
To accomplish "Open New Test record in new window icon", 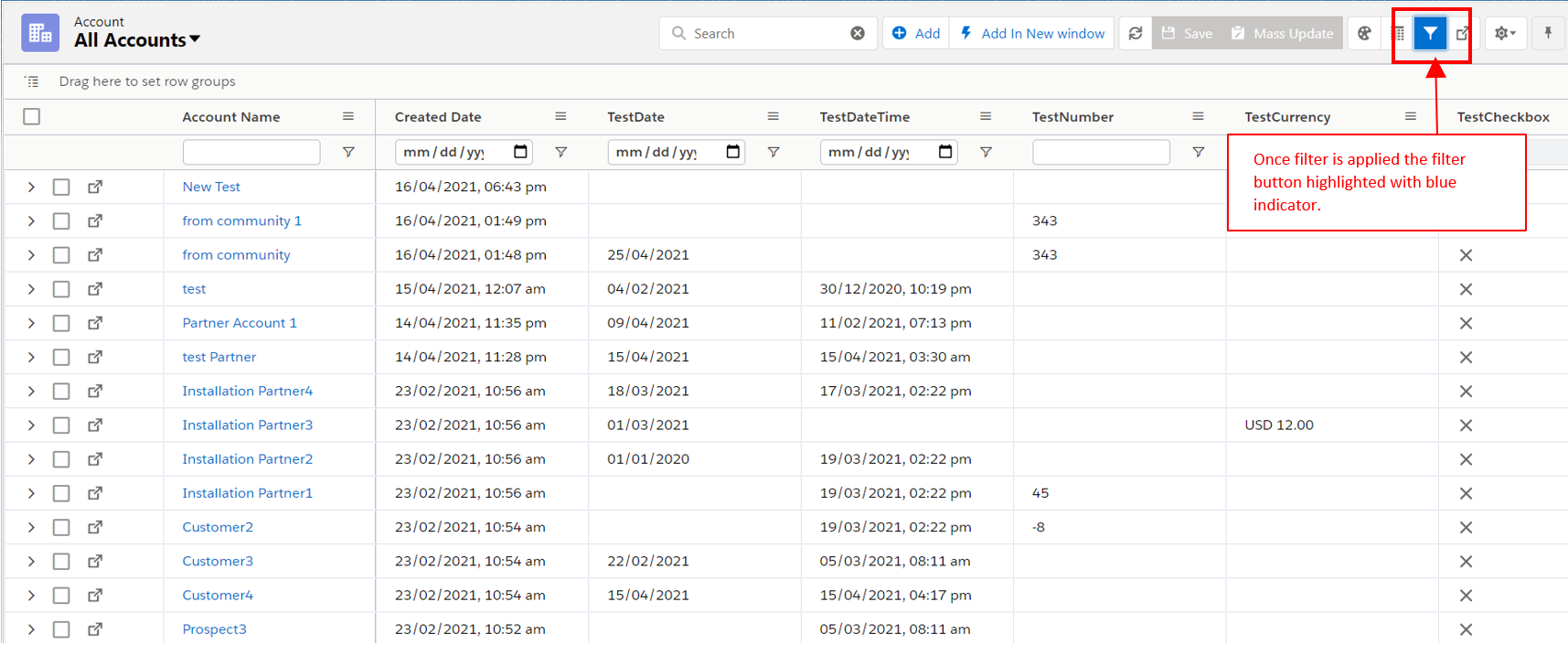I will coord(95,187).
